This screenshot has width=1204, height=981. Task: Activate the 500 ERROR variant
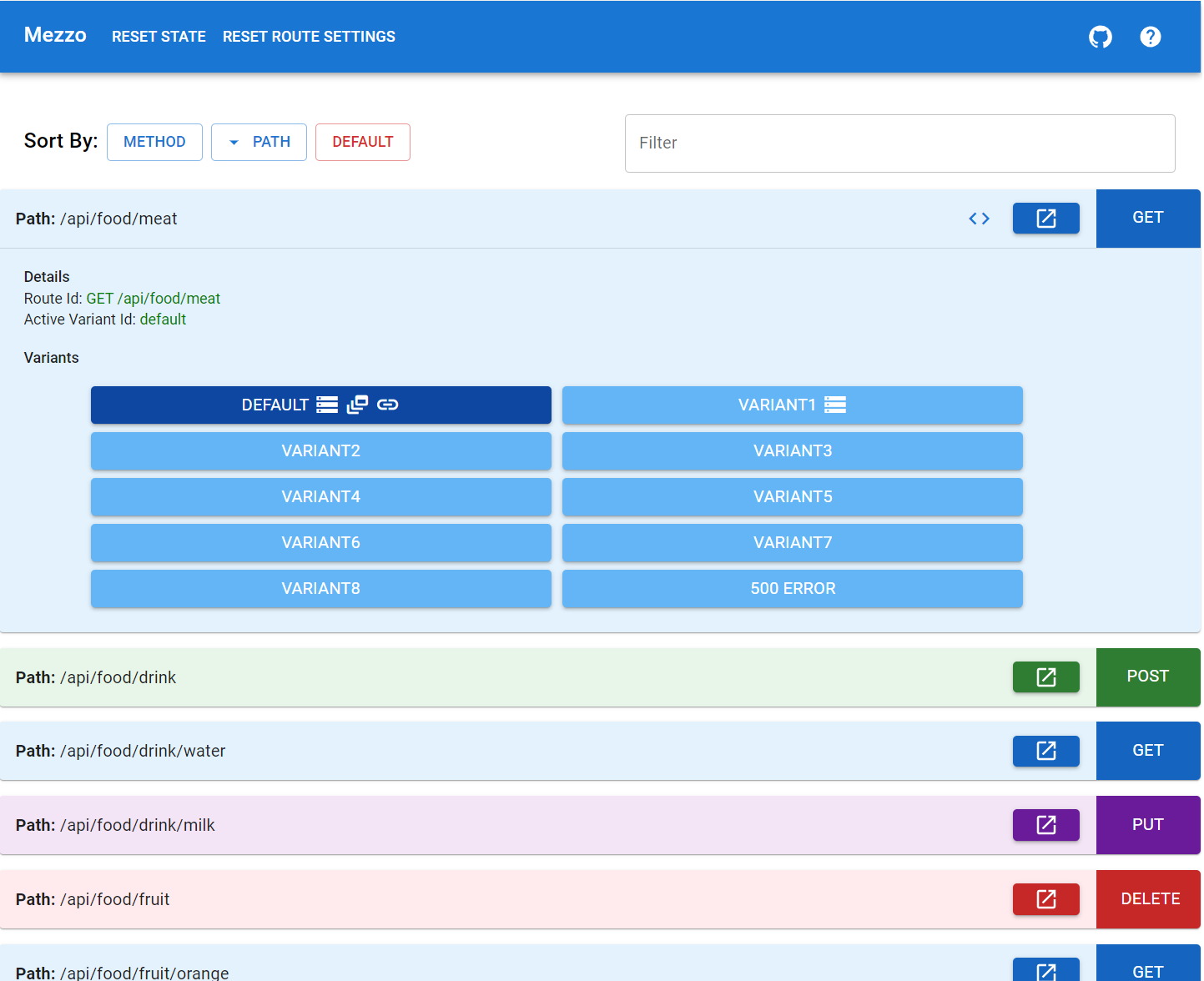tap(792, 588)
